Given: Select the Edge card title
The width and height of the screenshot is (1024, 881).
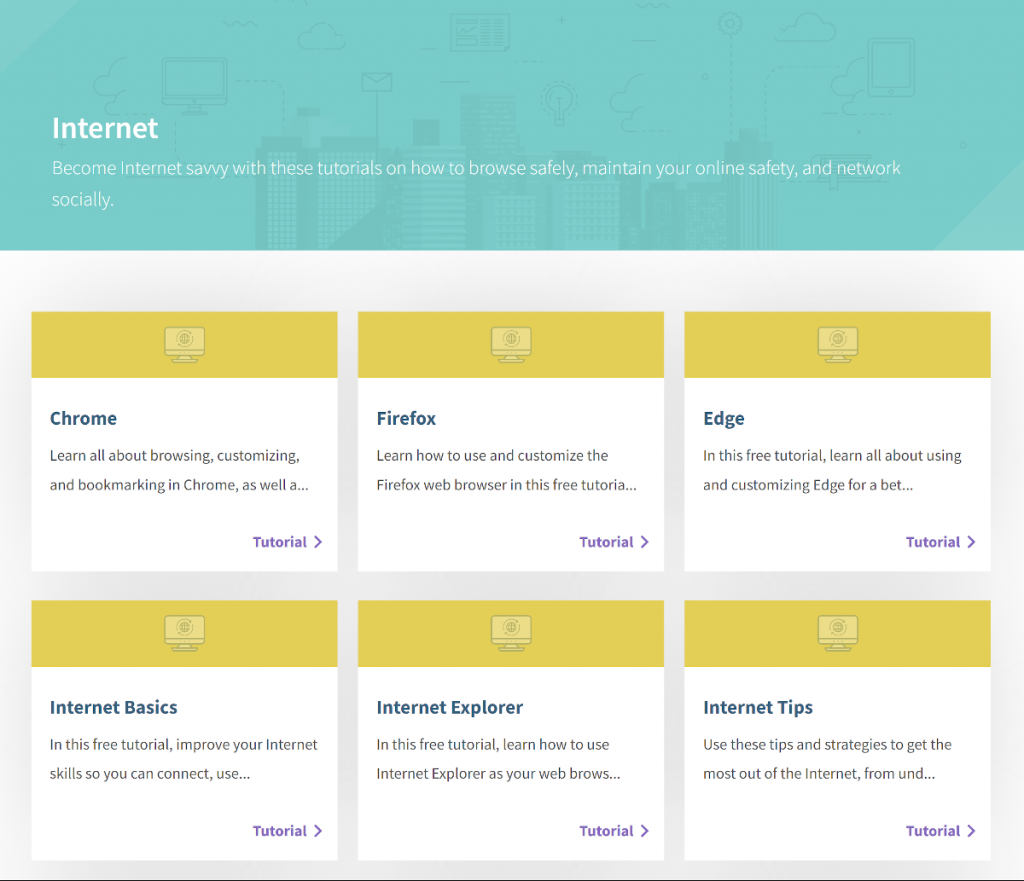Looking at the screenshot, I should coord(723,418).
